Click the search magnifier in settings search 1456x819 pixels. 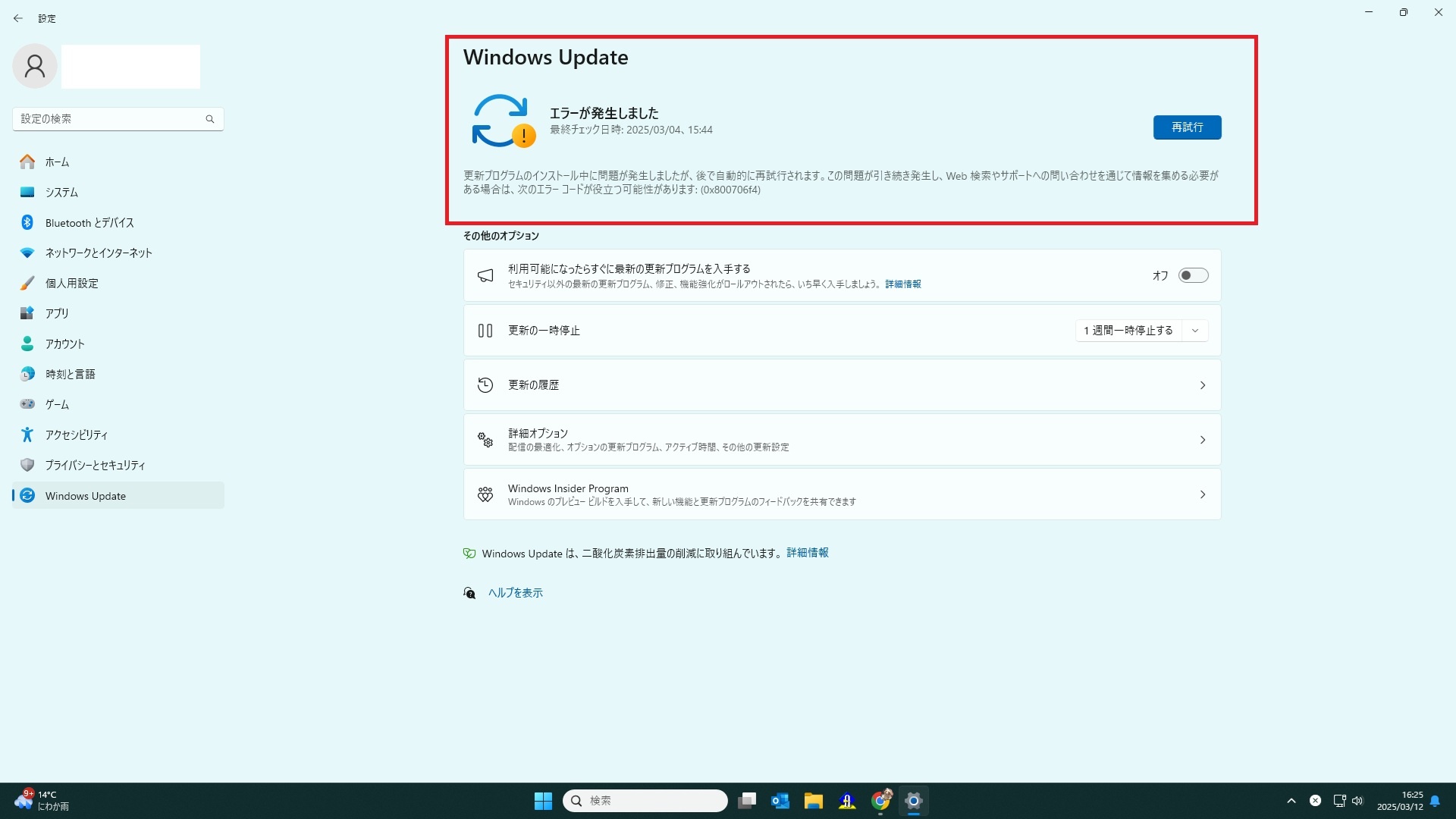pos(210,119)
